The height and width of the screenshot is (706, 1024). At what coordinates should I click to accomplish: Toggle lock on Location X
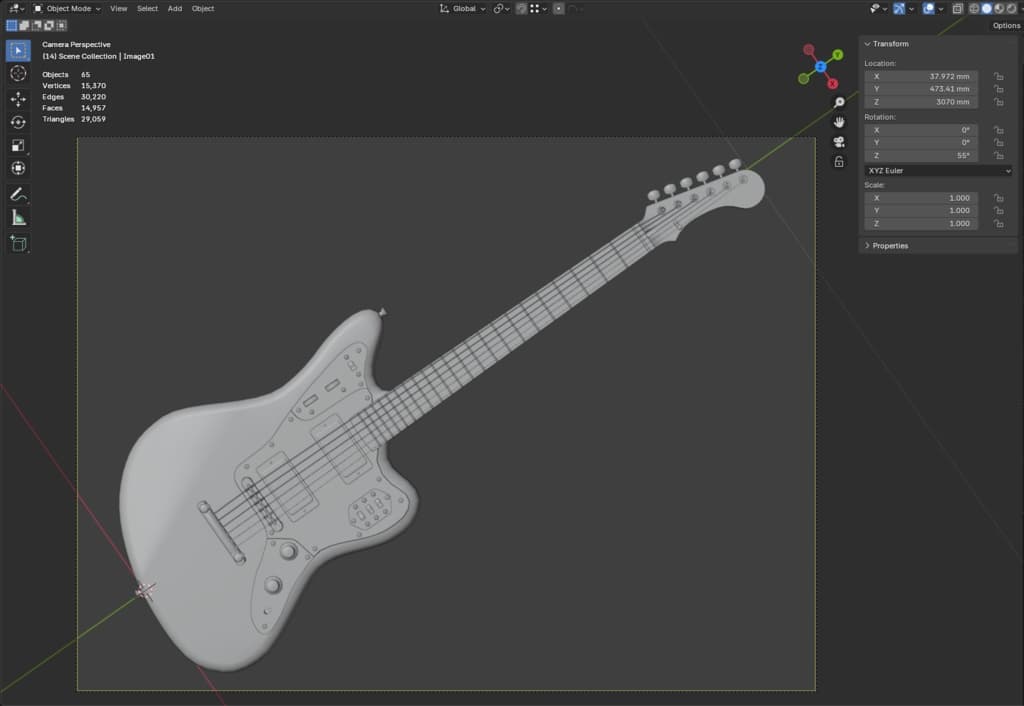click(x=999, y=76)
